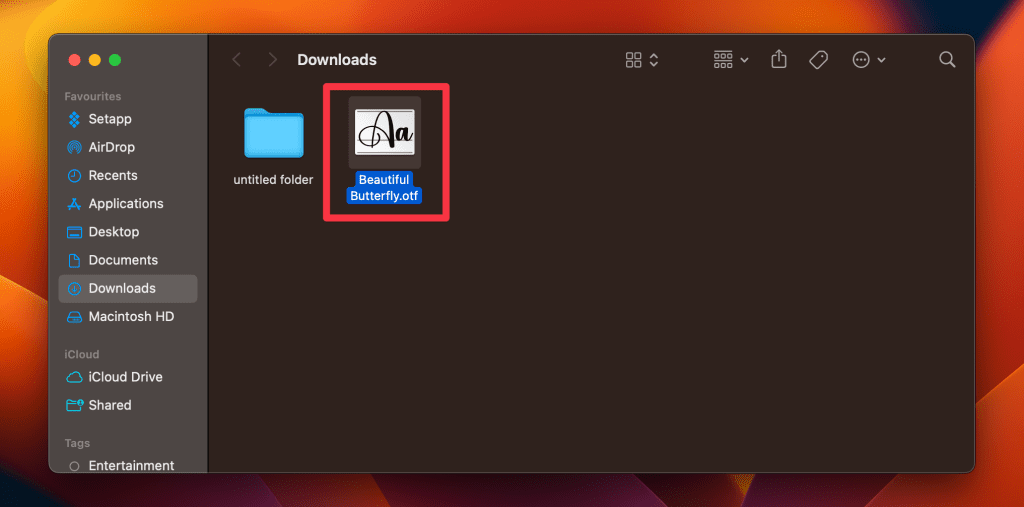Expand the more actions ellipsis menu
This screenshot has width=1024, height=507.
pos(868,60)
